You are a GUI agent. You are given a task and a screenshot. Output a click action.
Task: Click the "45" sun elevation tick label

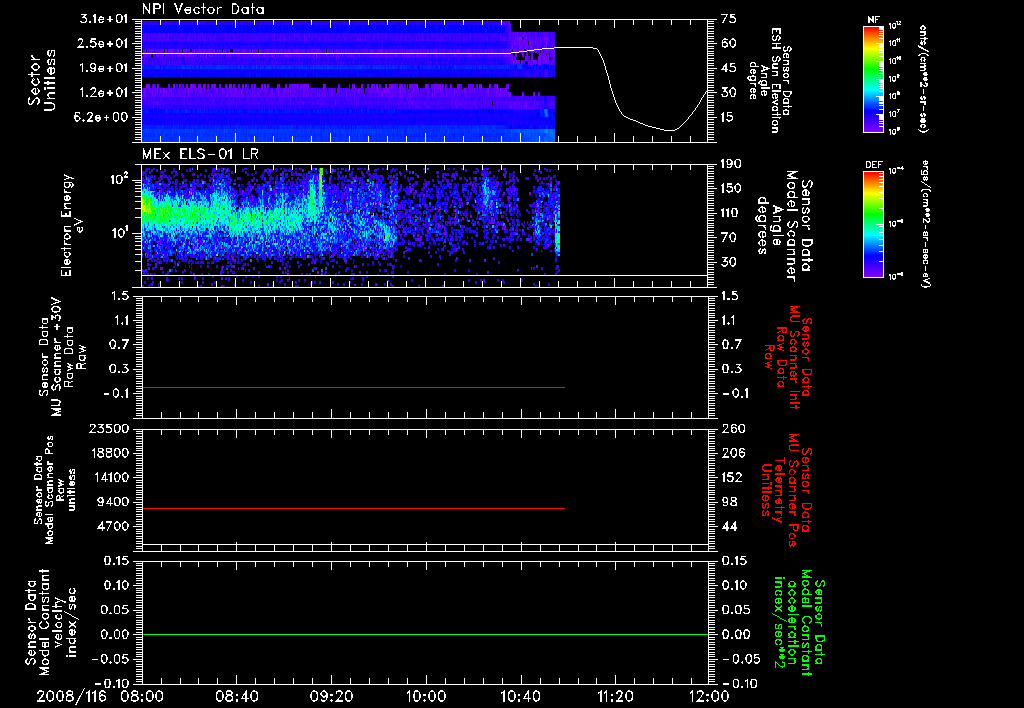tap(728, 68)
